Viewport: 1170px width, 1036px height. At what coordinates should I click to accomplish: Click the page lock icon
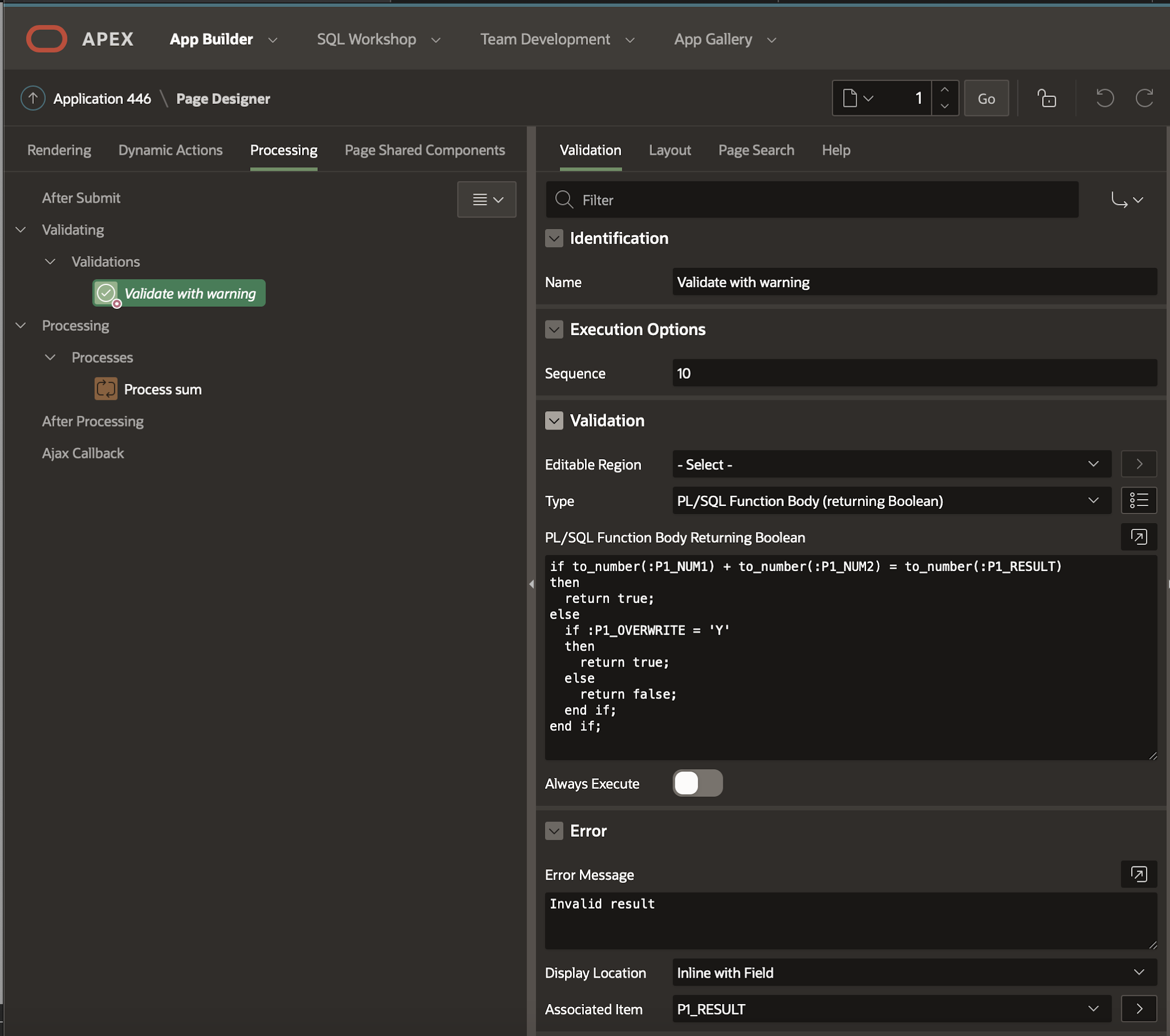(1048, 98)
